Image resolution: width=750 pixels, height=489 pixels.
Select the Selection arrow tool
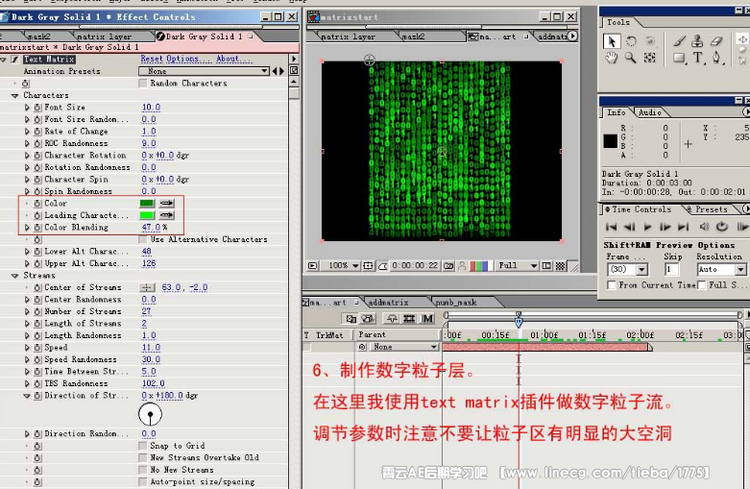611,42
